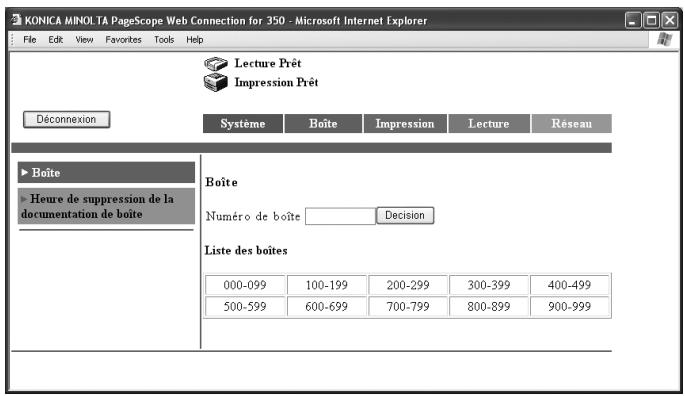Click the scanner icon beside Lecture Prêt

coord(216,64)
